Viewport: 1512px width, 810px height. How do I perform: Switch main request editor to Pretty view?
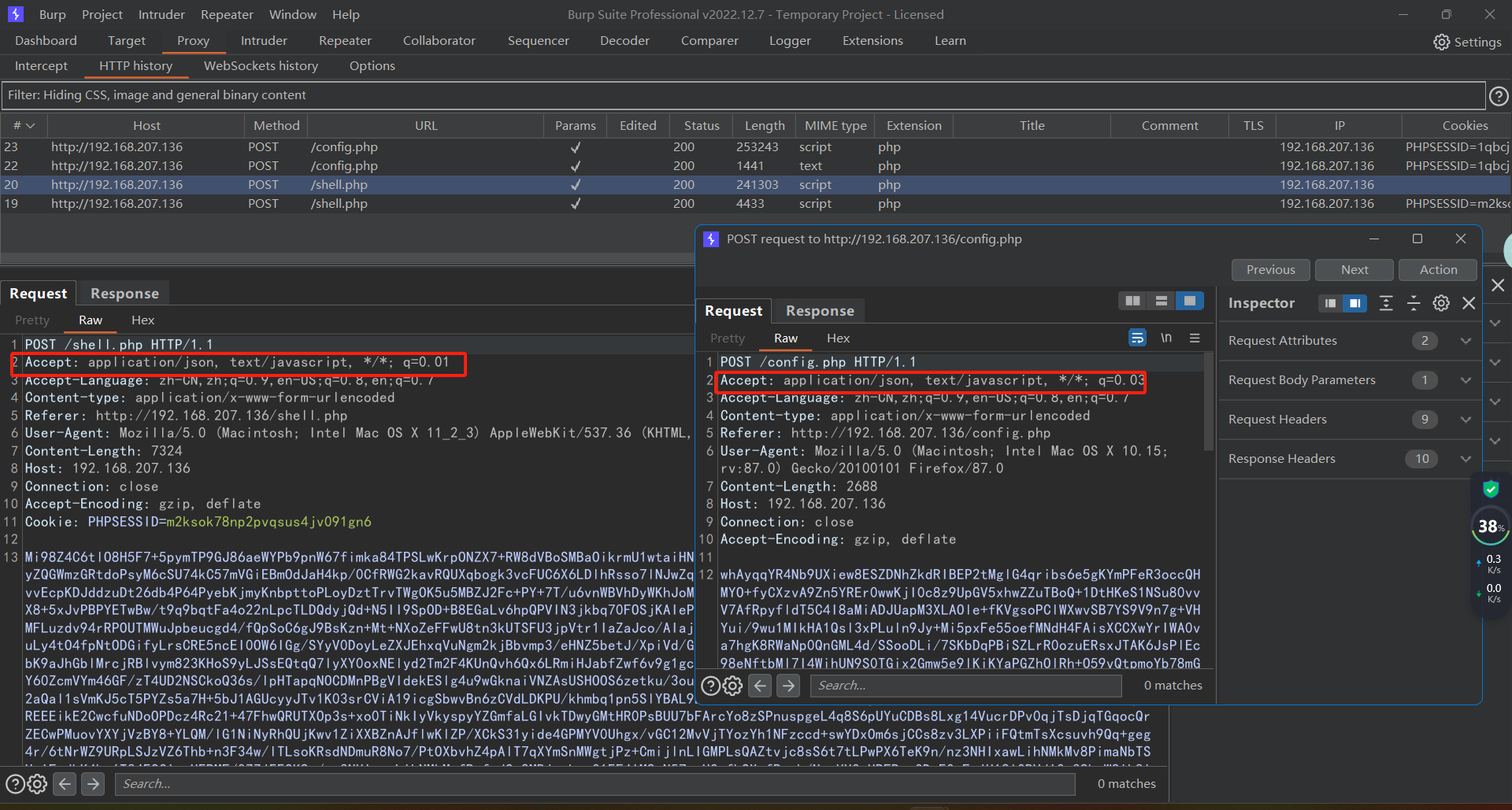pyautogui.click(x=32, y=320)
